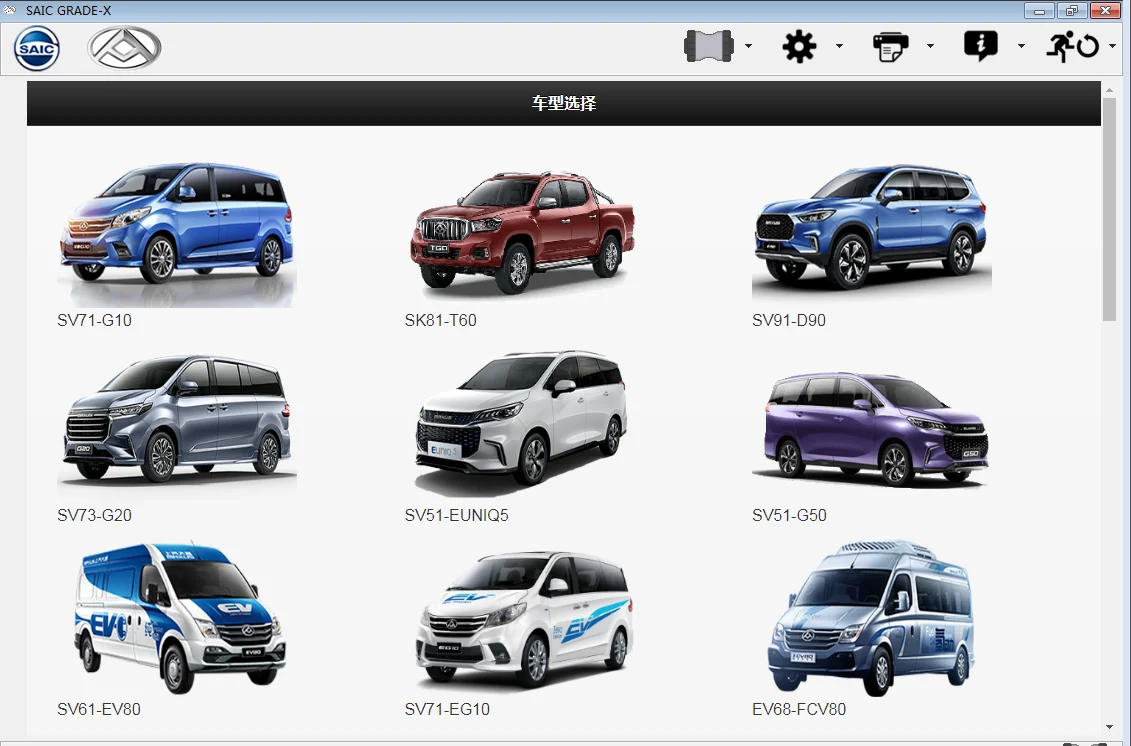Expand dropdown arrow next to information icon
Image resolution: width=1131 pixels, height=746 pixels.
(1021, 46)
